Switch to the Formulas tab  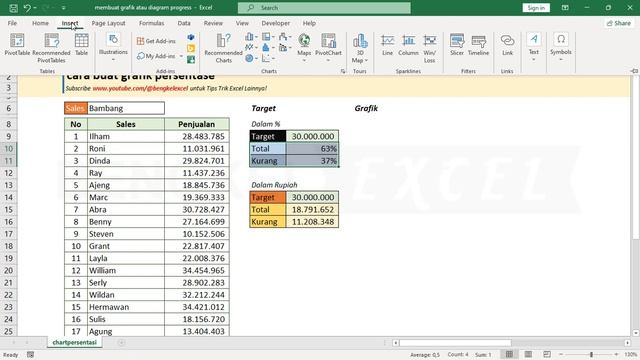coord(151,23)
